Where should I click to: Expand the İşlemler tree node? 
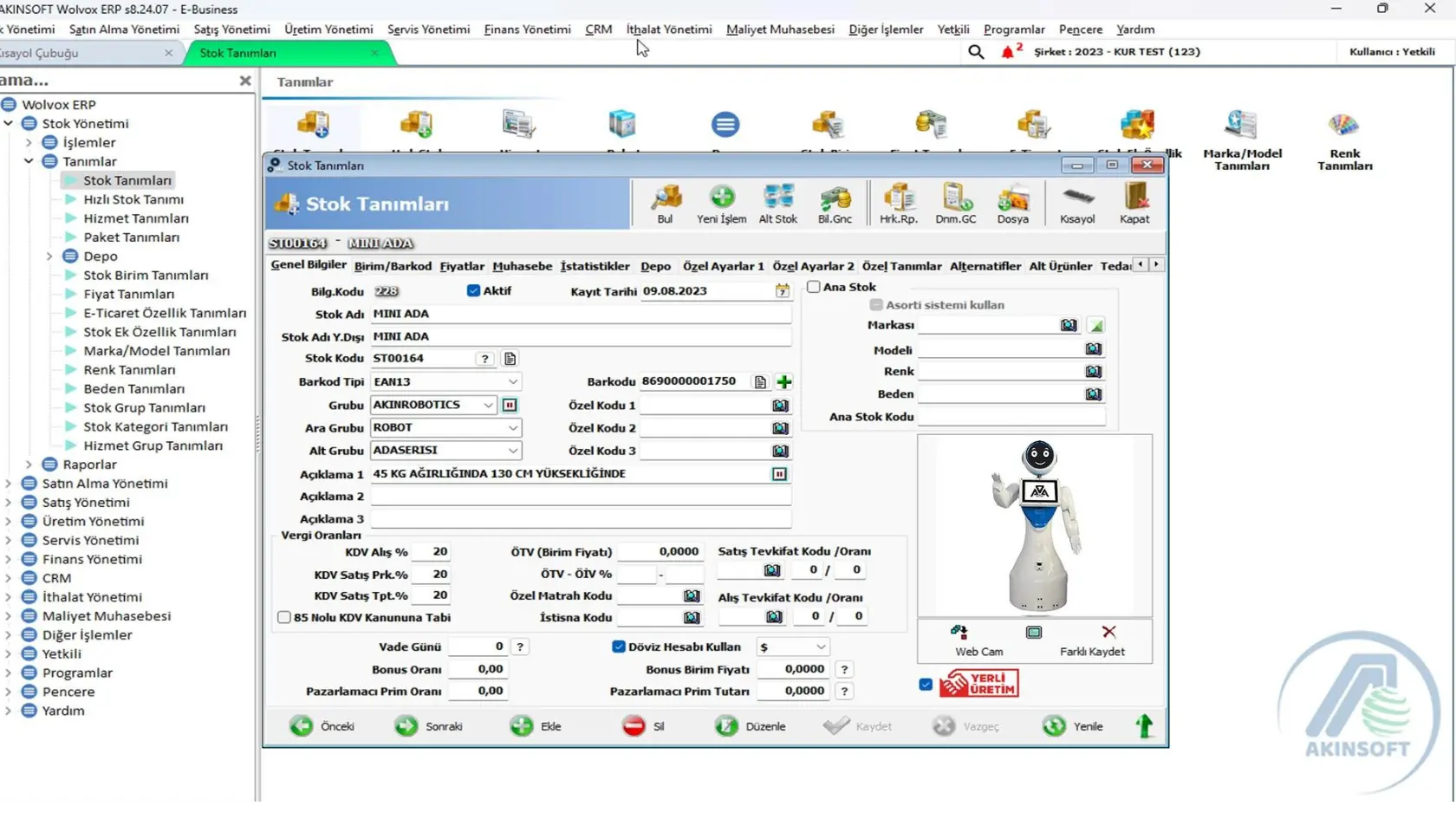coord(29,142)
